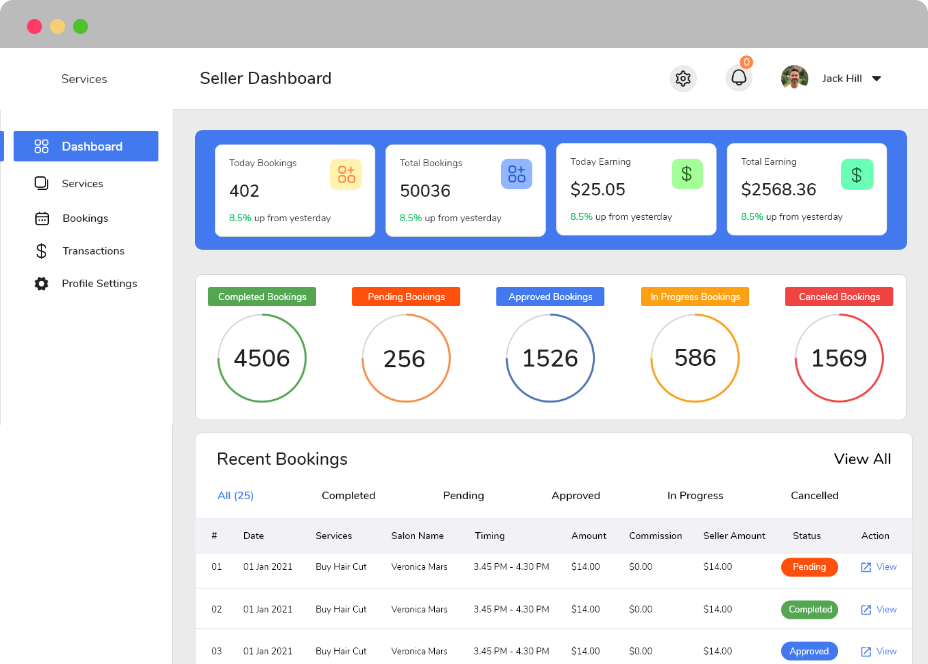Open View link for booking 01

tap(879, 567)
